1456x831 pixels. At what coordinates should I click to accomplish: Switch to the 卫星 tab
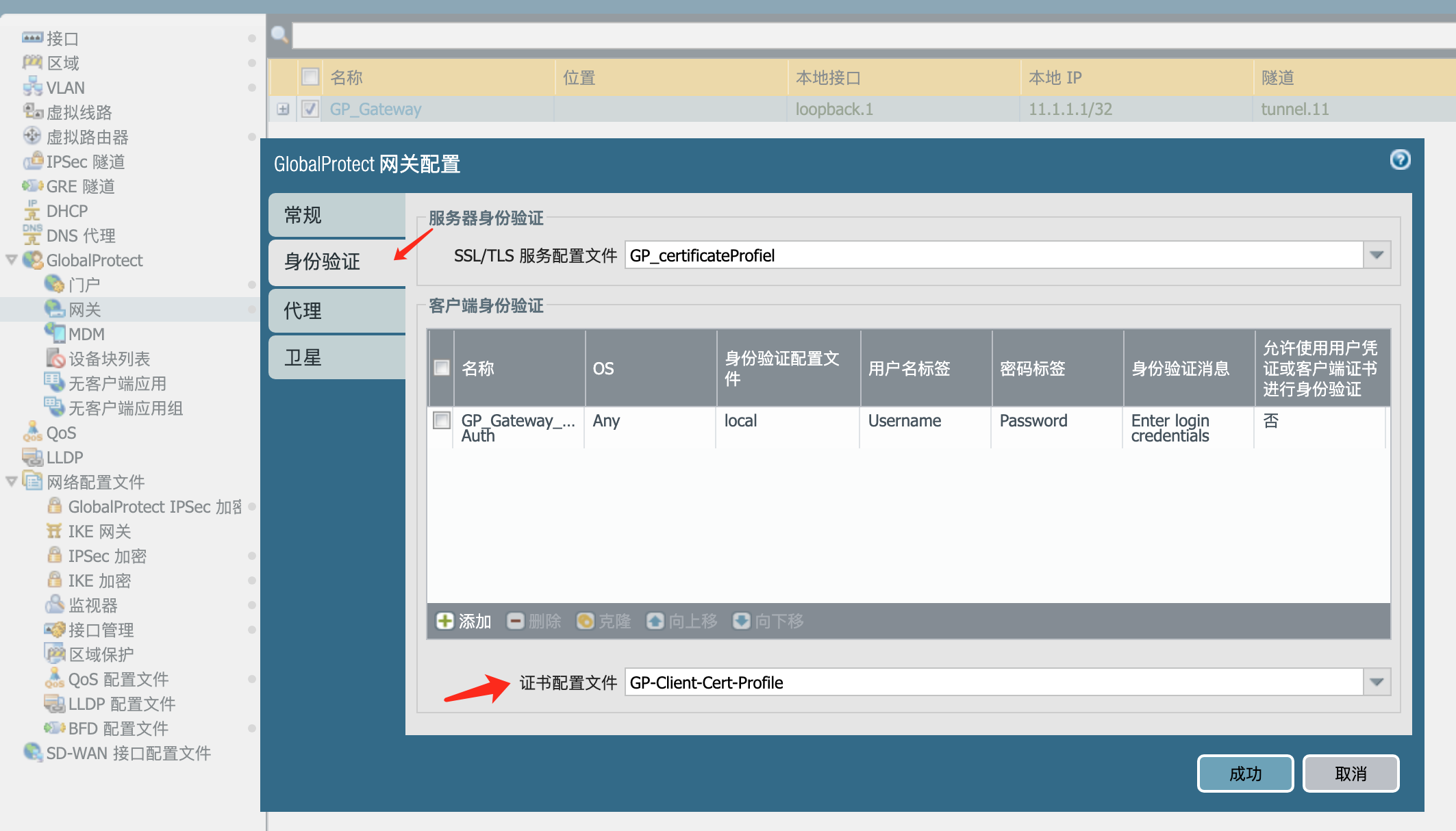tap(337, 357)
